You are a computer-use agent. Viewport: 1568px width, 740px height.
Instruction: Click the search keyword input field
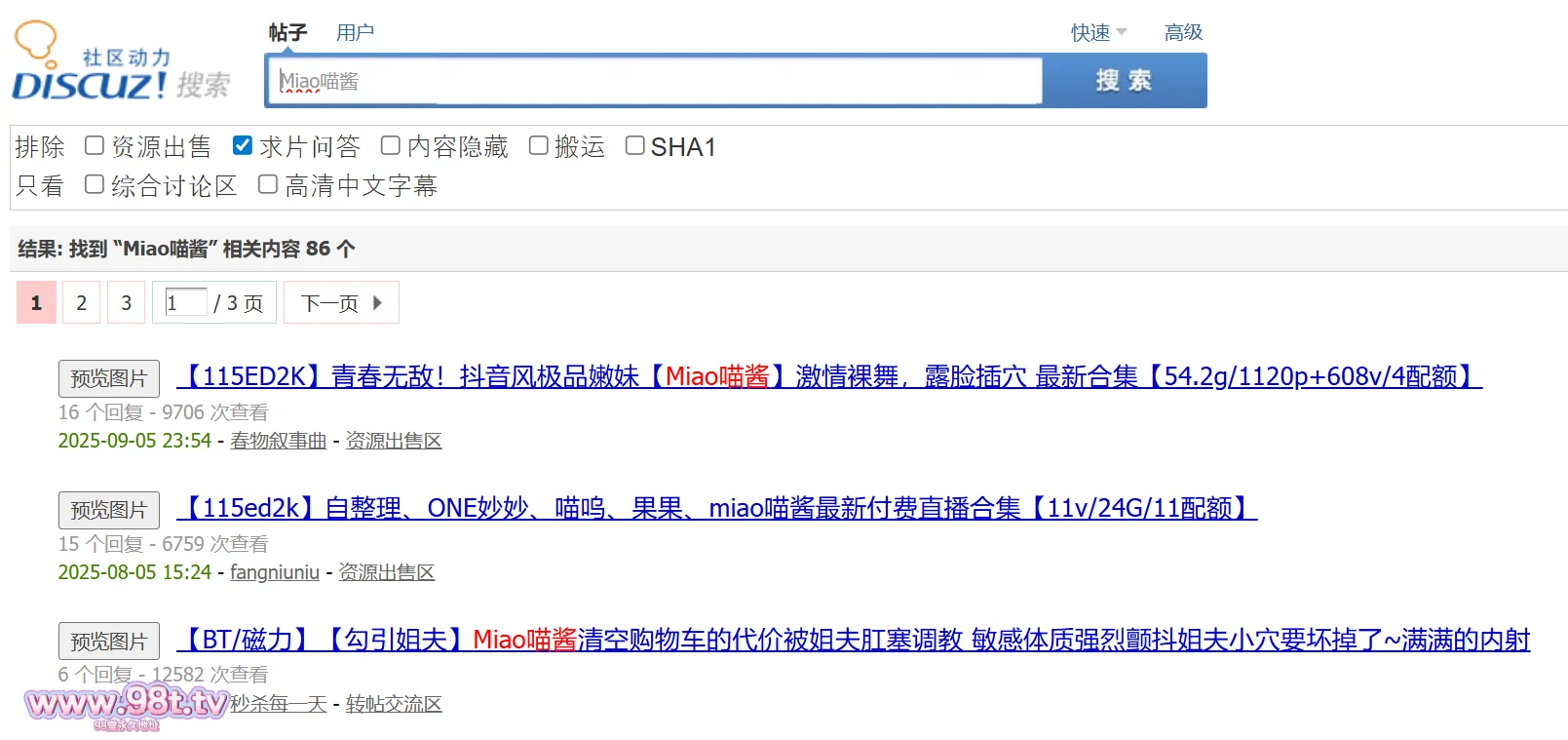(653, 81)
